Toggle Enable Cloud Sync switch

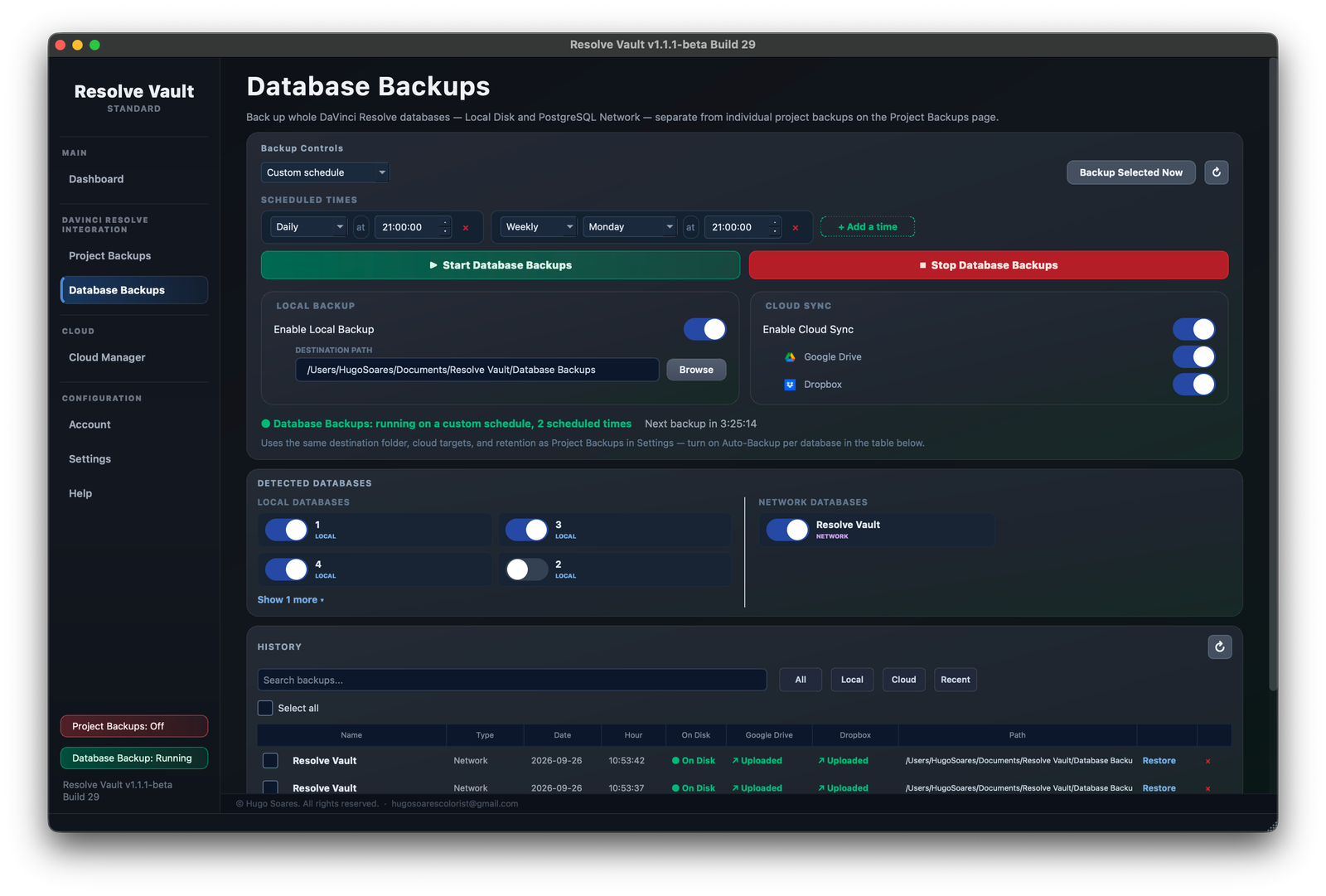coord(1193,329)
